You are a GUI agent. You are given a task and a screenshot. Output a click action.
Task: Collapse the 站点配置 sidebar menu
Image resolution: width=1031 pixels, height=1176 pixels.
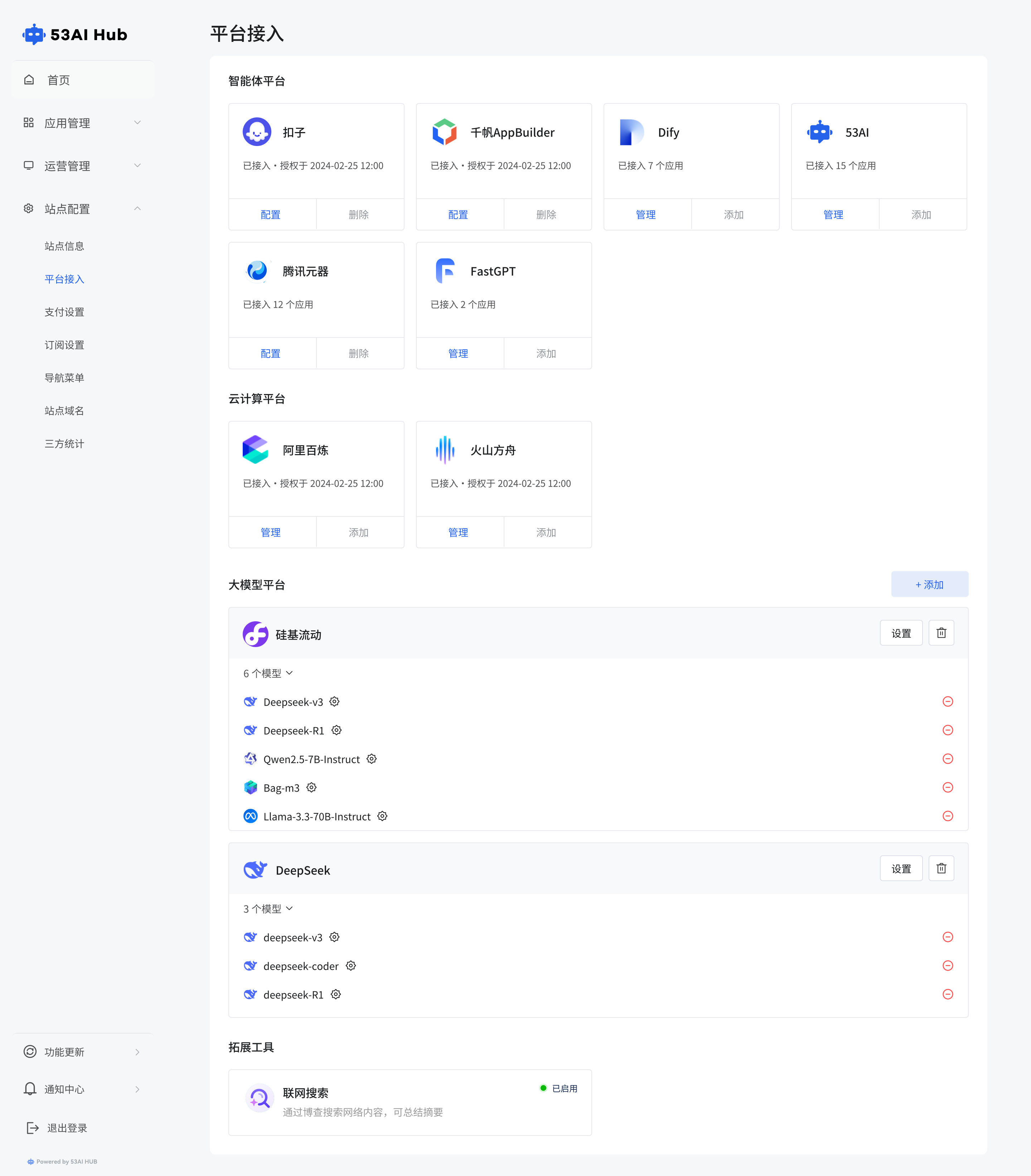click(83, 209)
